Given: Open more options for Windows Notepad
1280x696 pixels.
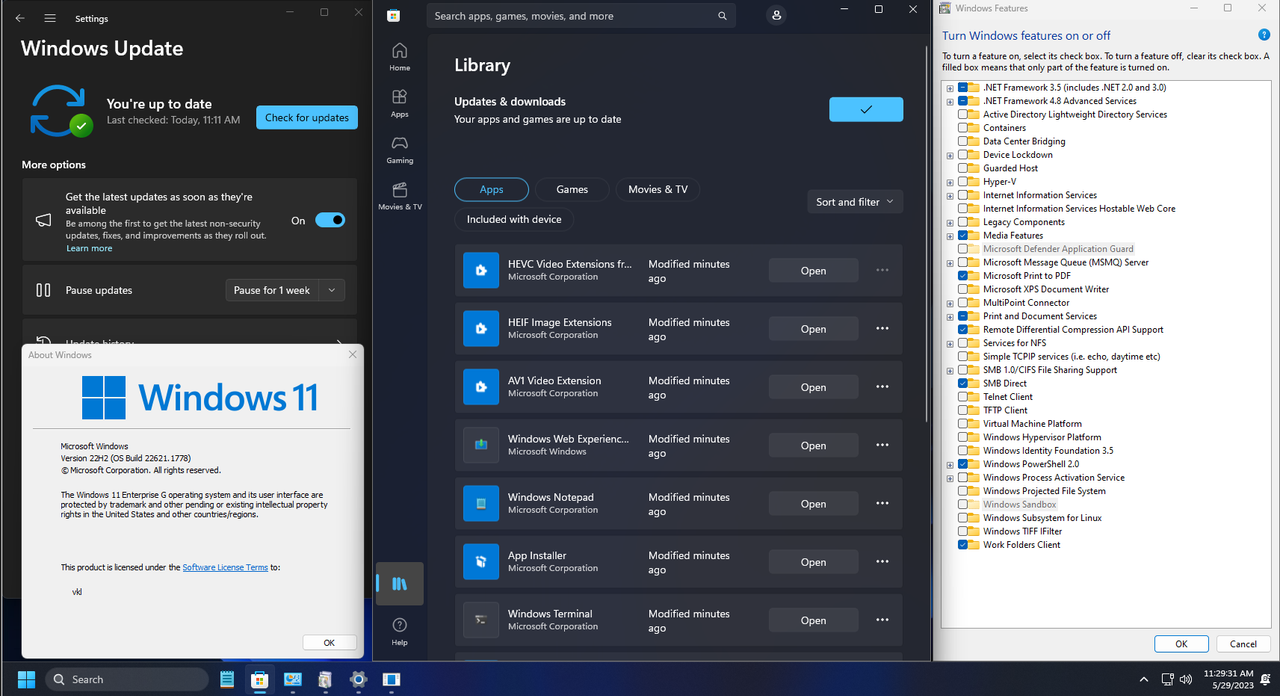Looking at the screenshot, I should [x=882, y=503].
